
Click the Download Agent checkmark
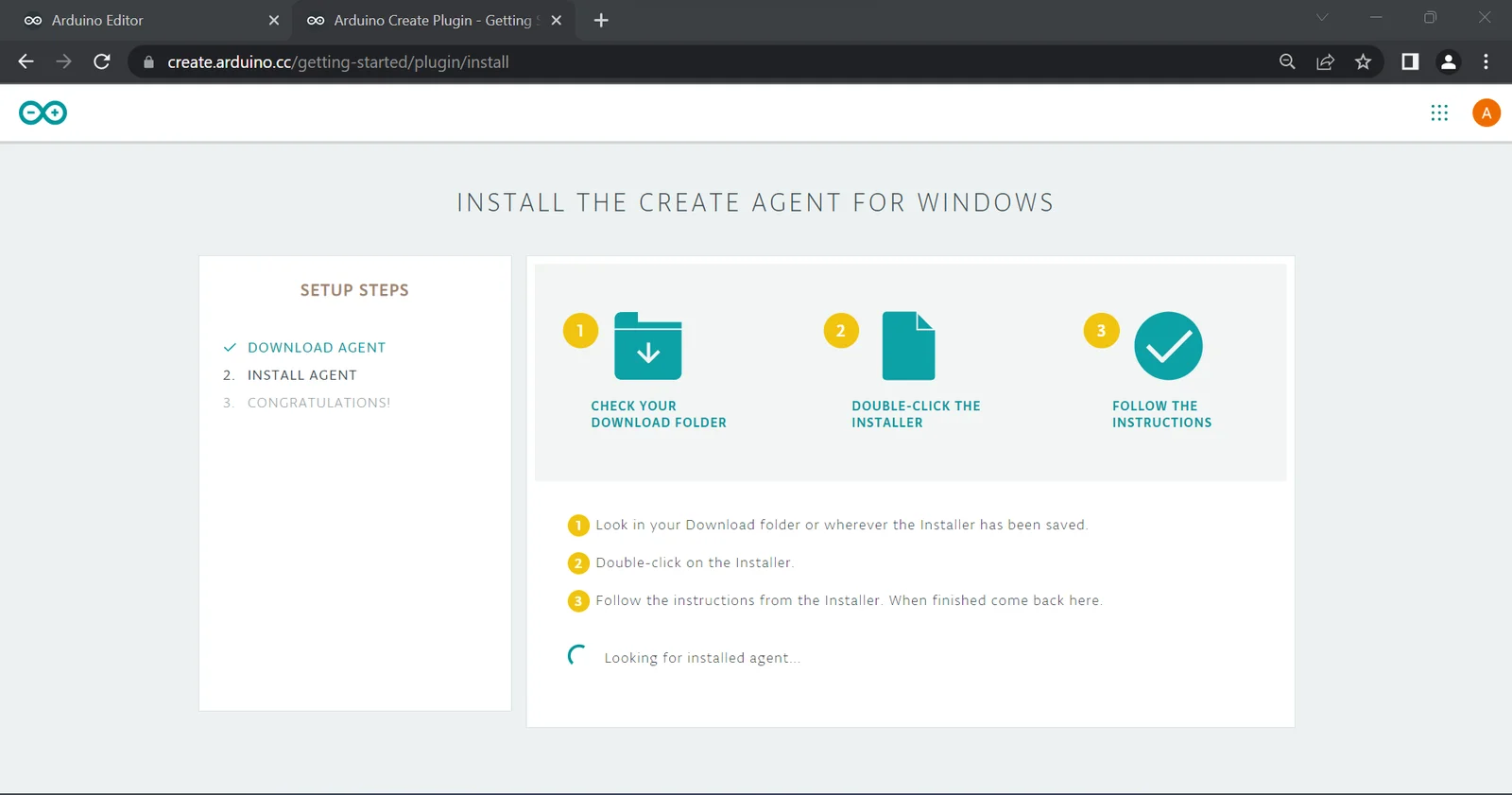pos(230,348)
